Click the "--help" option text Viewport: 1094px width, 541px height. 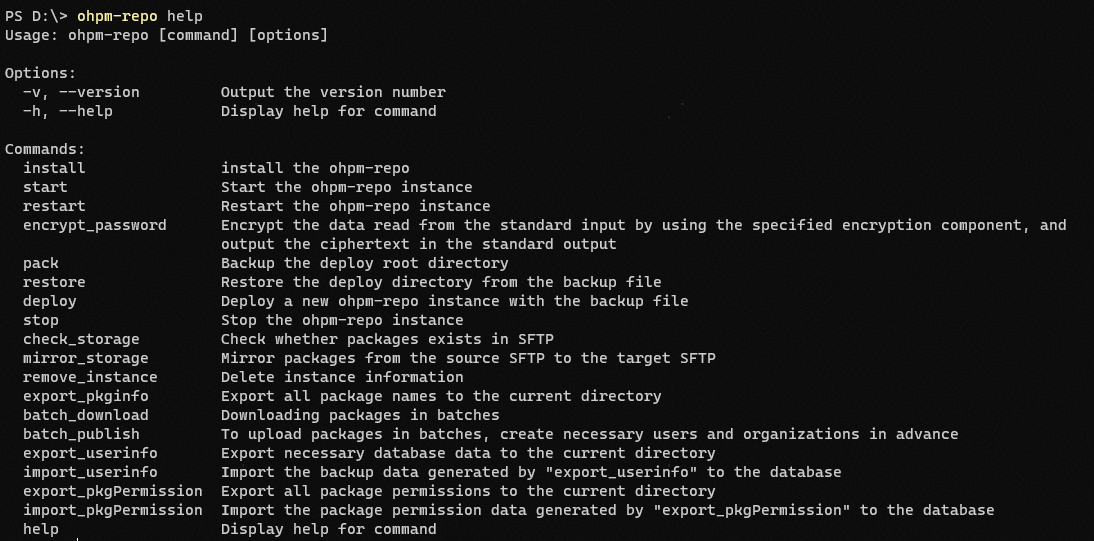click(85, 111)
